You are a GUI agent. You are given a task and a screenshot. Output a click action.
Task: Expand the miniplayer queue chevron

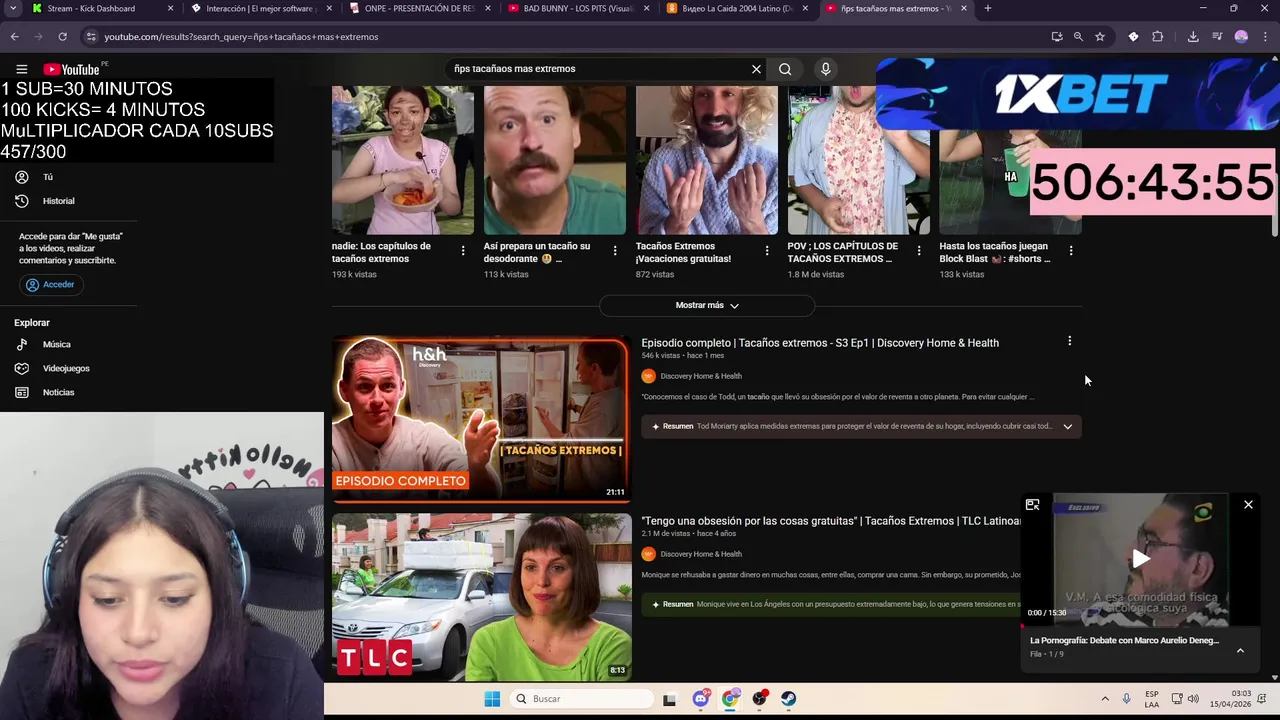[x=1240, y=651]
